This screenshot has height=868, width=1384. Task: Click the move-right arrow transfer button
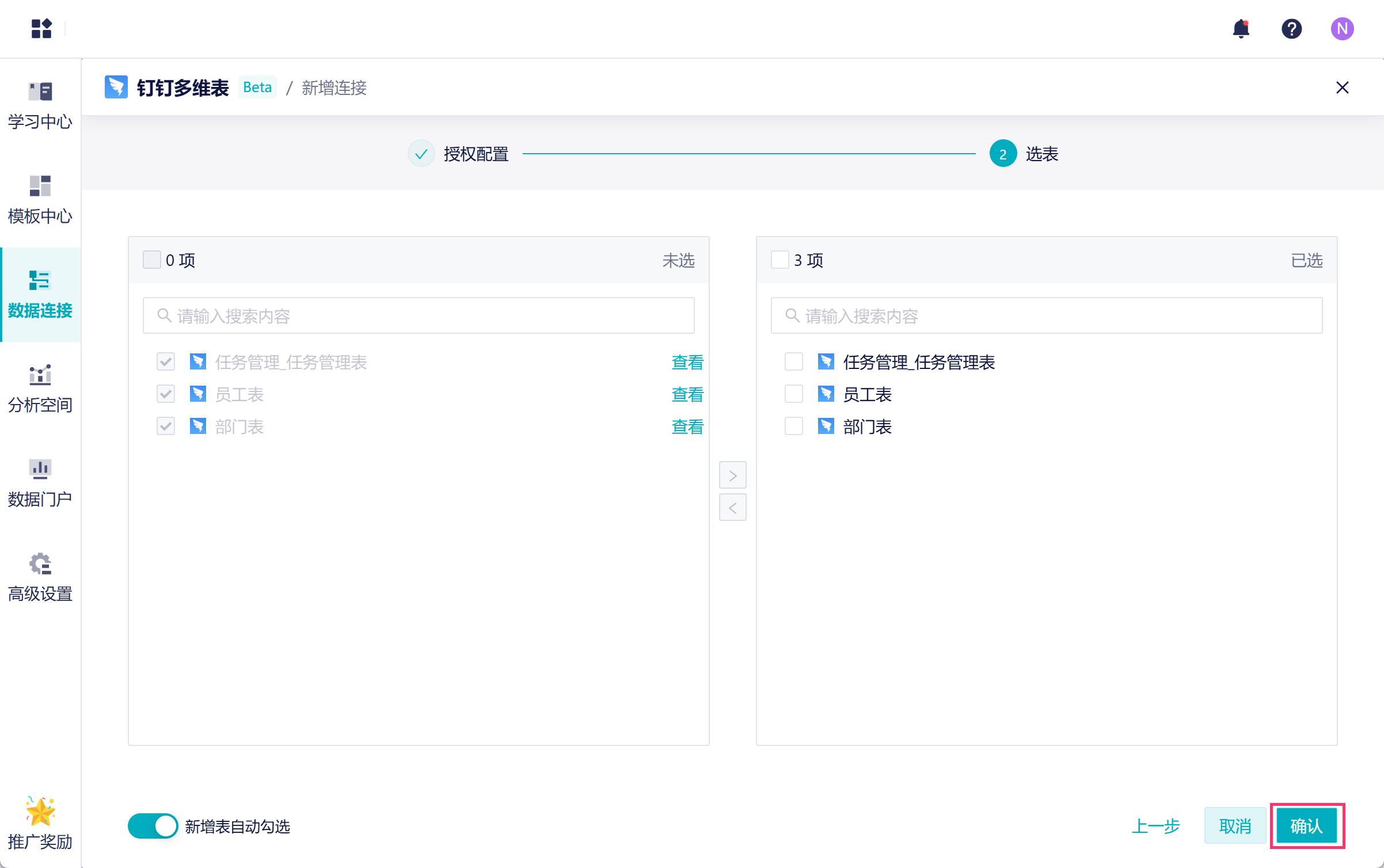click(732, 475)
